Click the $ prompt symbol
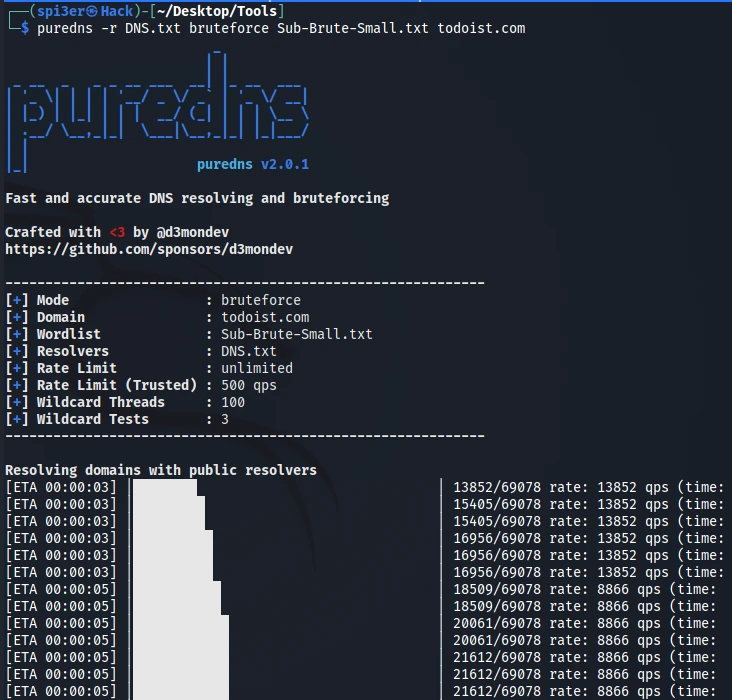The height and width of the screenshot is (700, 732). [24, 28]
